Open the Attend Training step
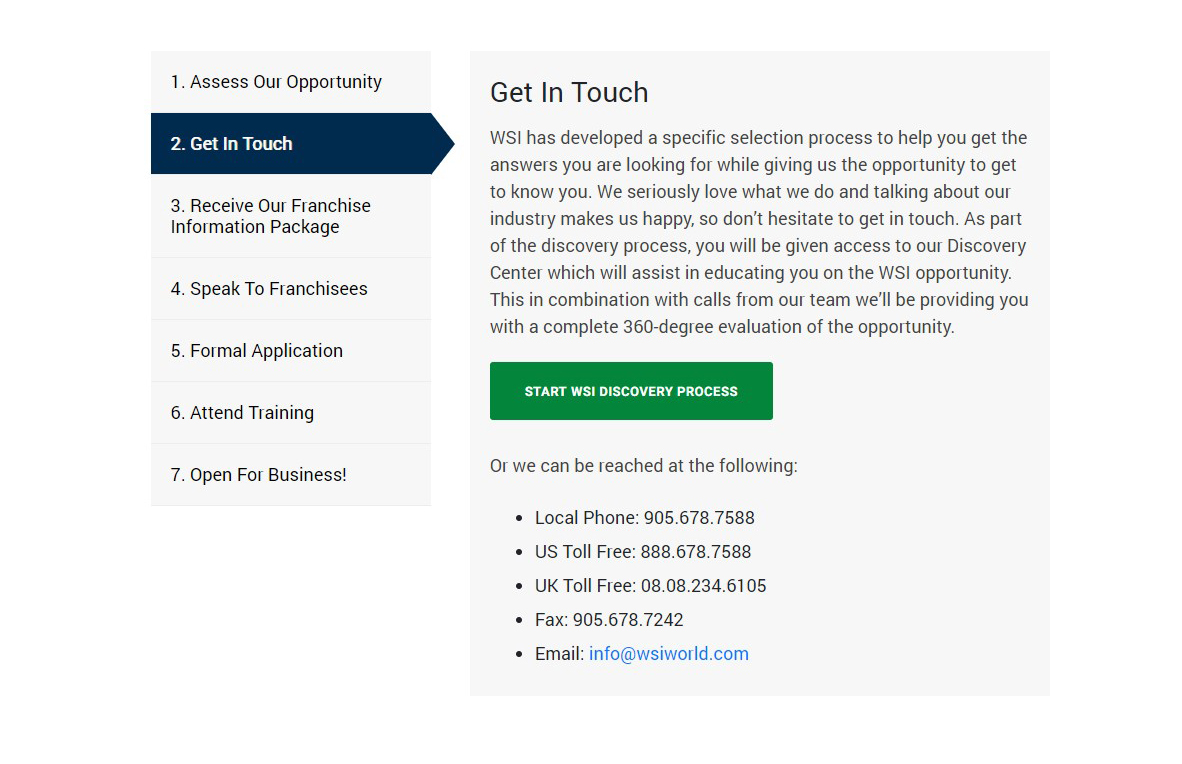Image resolution: width=1182 pixels, height=764 pixels. (x=291, y=413)
